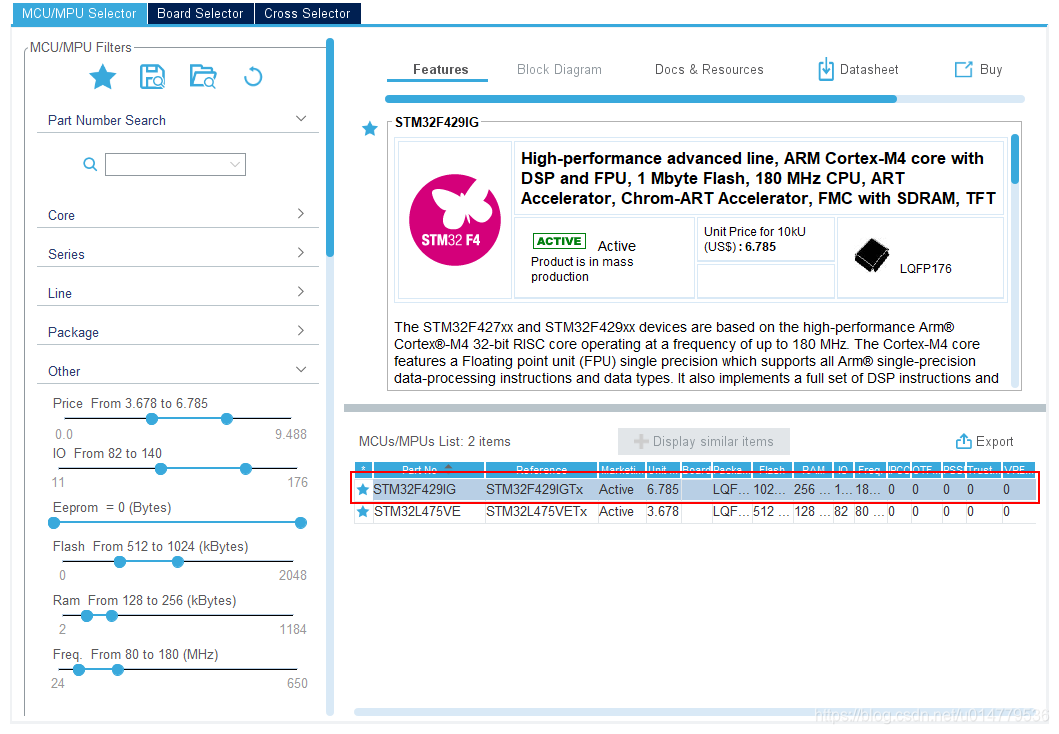Click the filters panel vertical scrollbar

tap(330, 147)
